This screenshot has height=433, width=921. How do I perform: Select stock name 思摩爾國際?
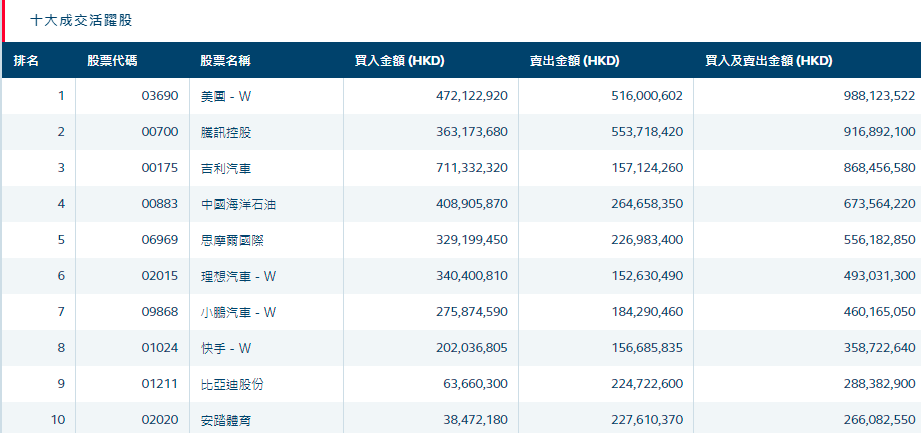coord(232,240)
